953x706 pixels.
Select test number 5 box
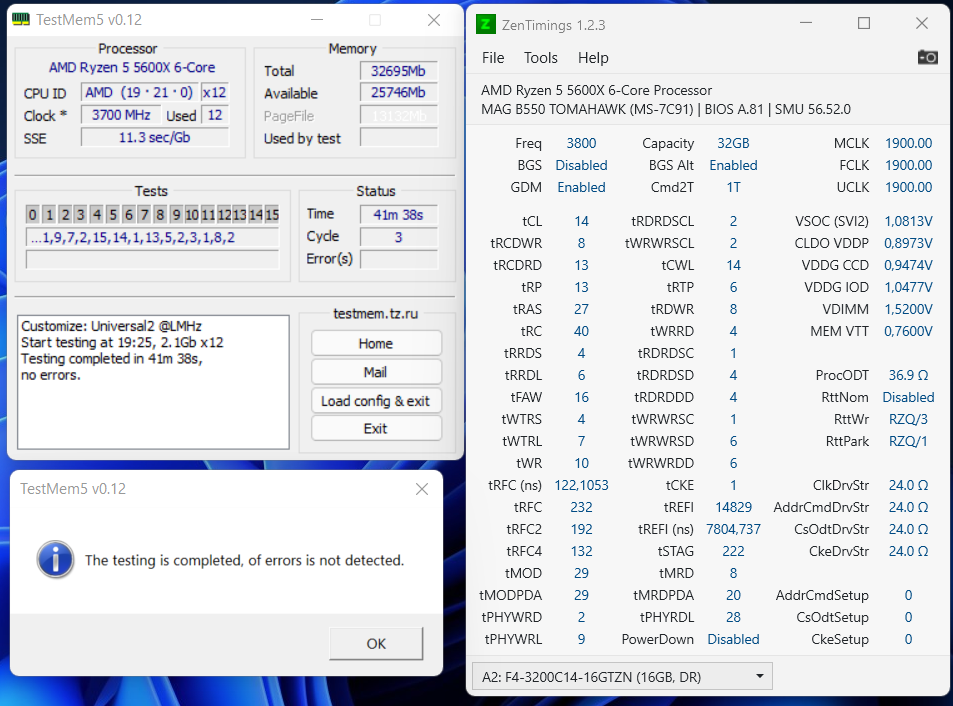point(112,214)
